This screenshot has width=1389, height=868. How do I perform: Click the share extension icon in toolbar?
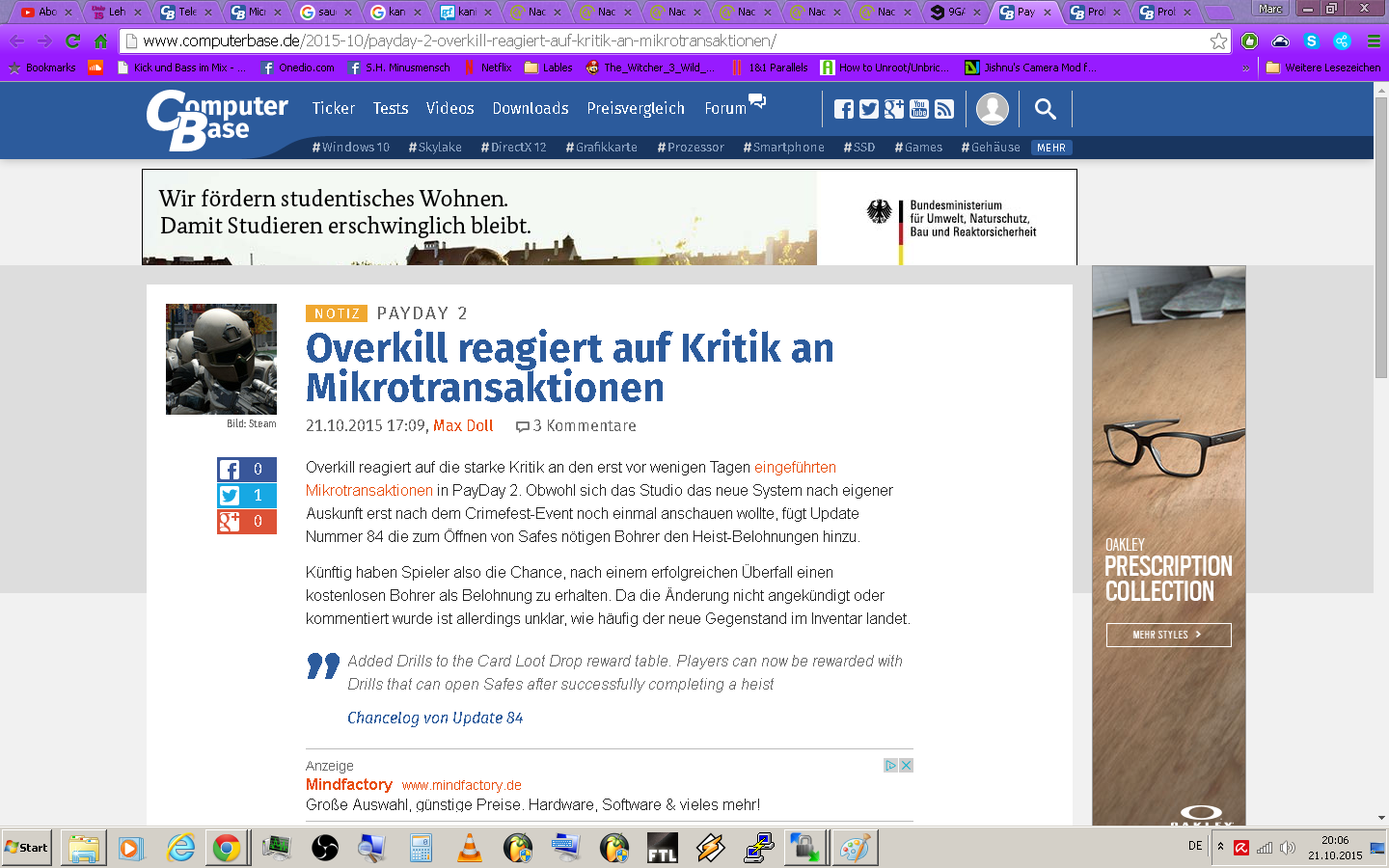[x=1343, y=41]
